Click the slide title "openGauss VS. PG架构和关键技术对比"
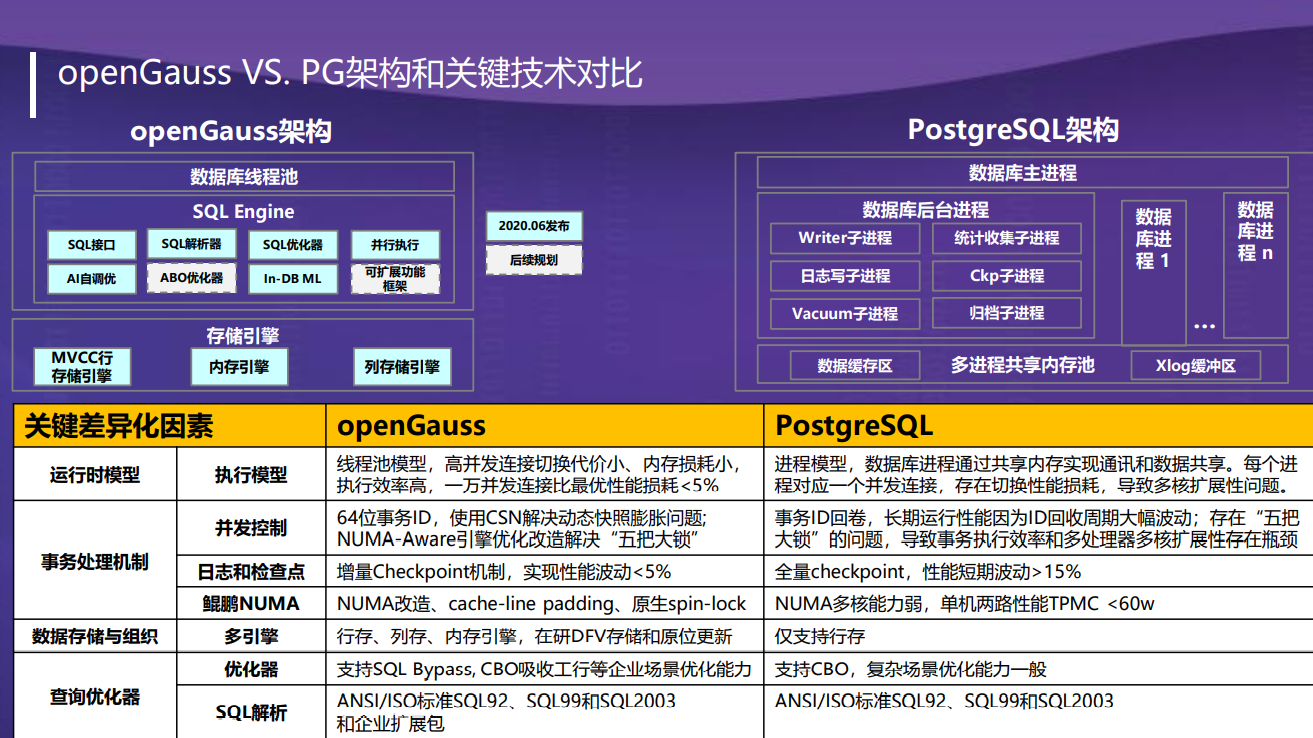Image resolution: width=1313 pixels, height=738 pixels. tap(350, 74)
